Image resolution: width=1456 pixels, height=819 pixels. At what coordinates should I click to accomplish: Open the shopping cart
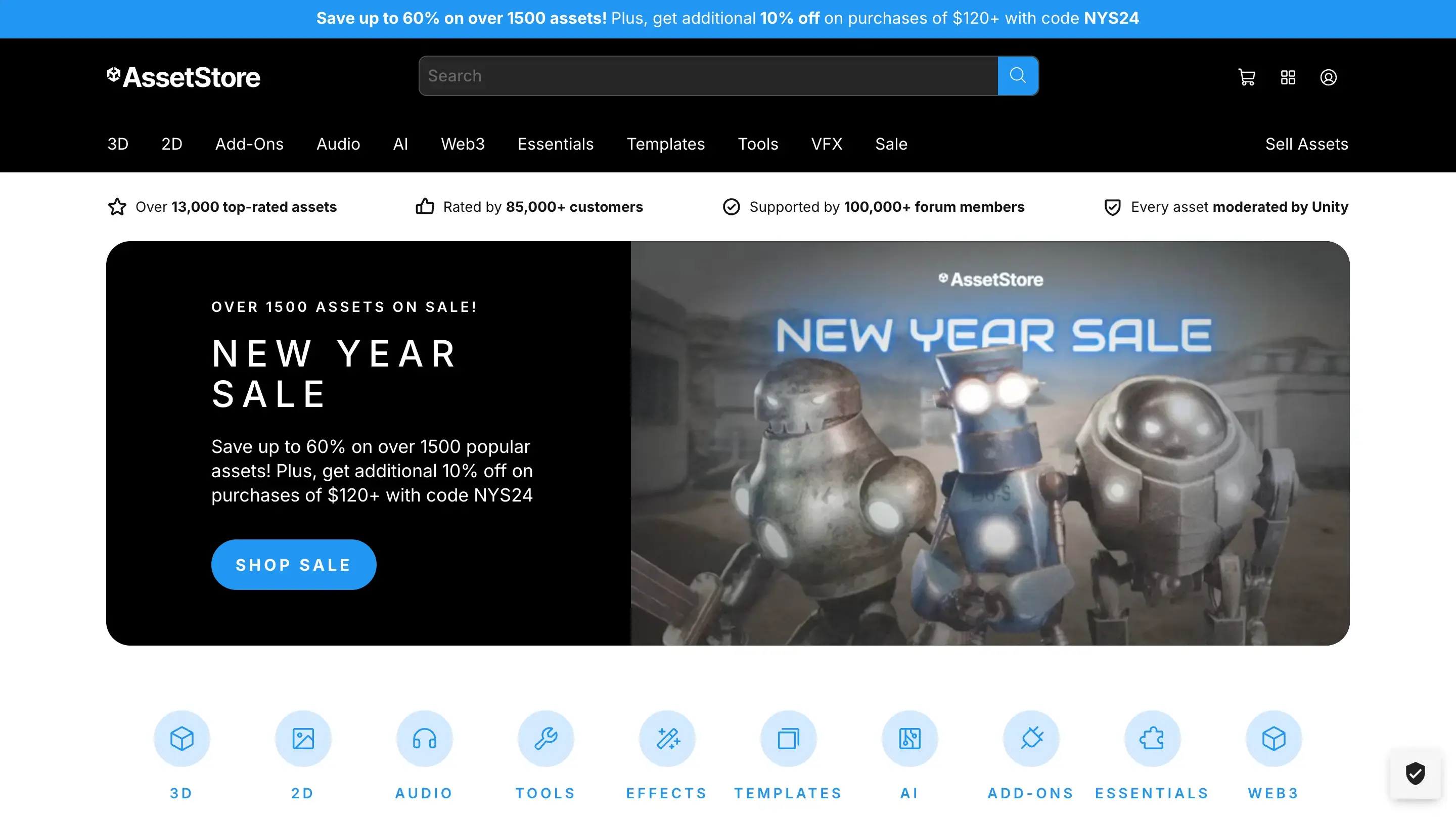click(x=1247, y=77)
